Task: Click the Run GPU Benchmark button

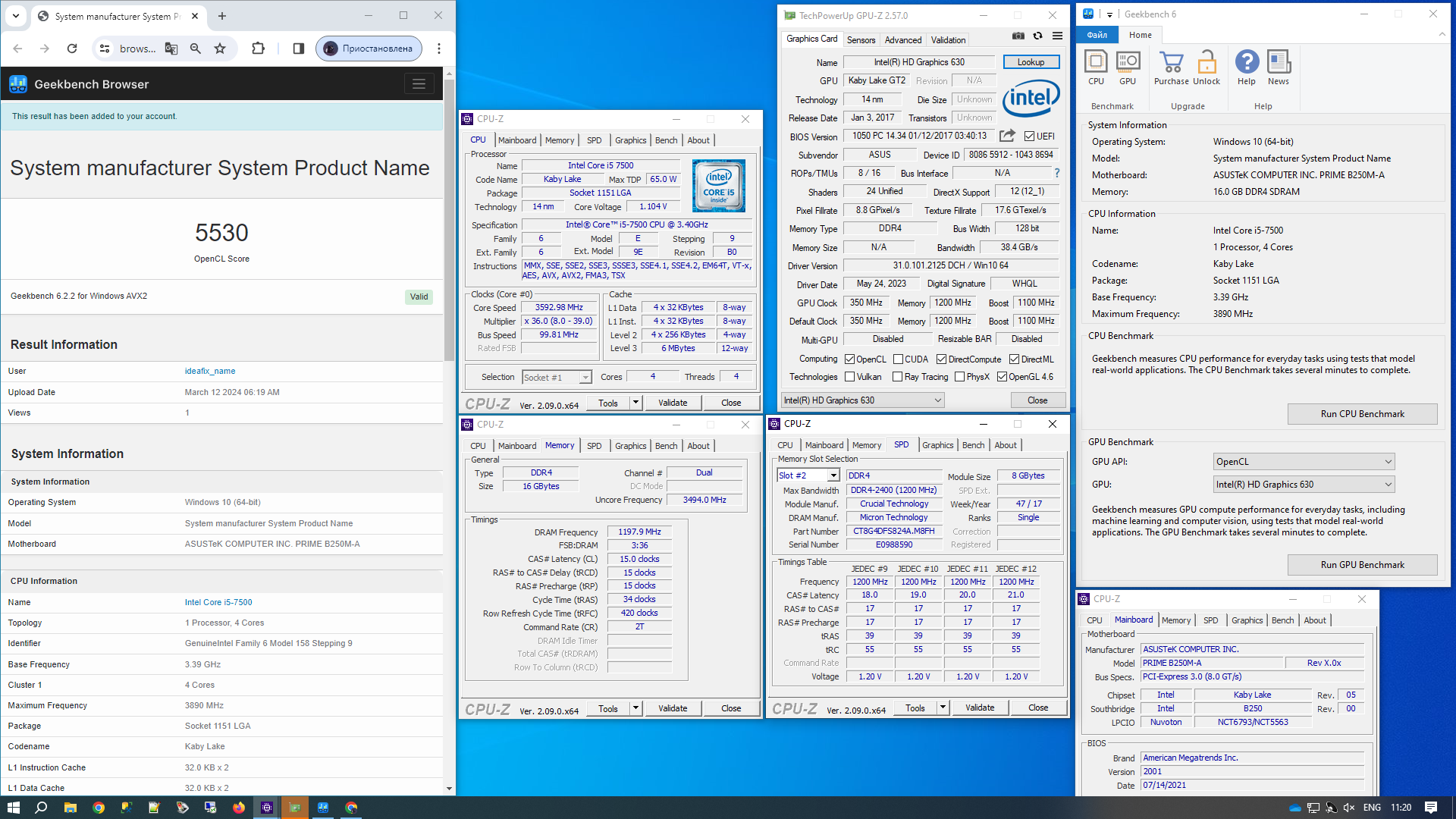Action: (1362, 565)
